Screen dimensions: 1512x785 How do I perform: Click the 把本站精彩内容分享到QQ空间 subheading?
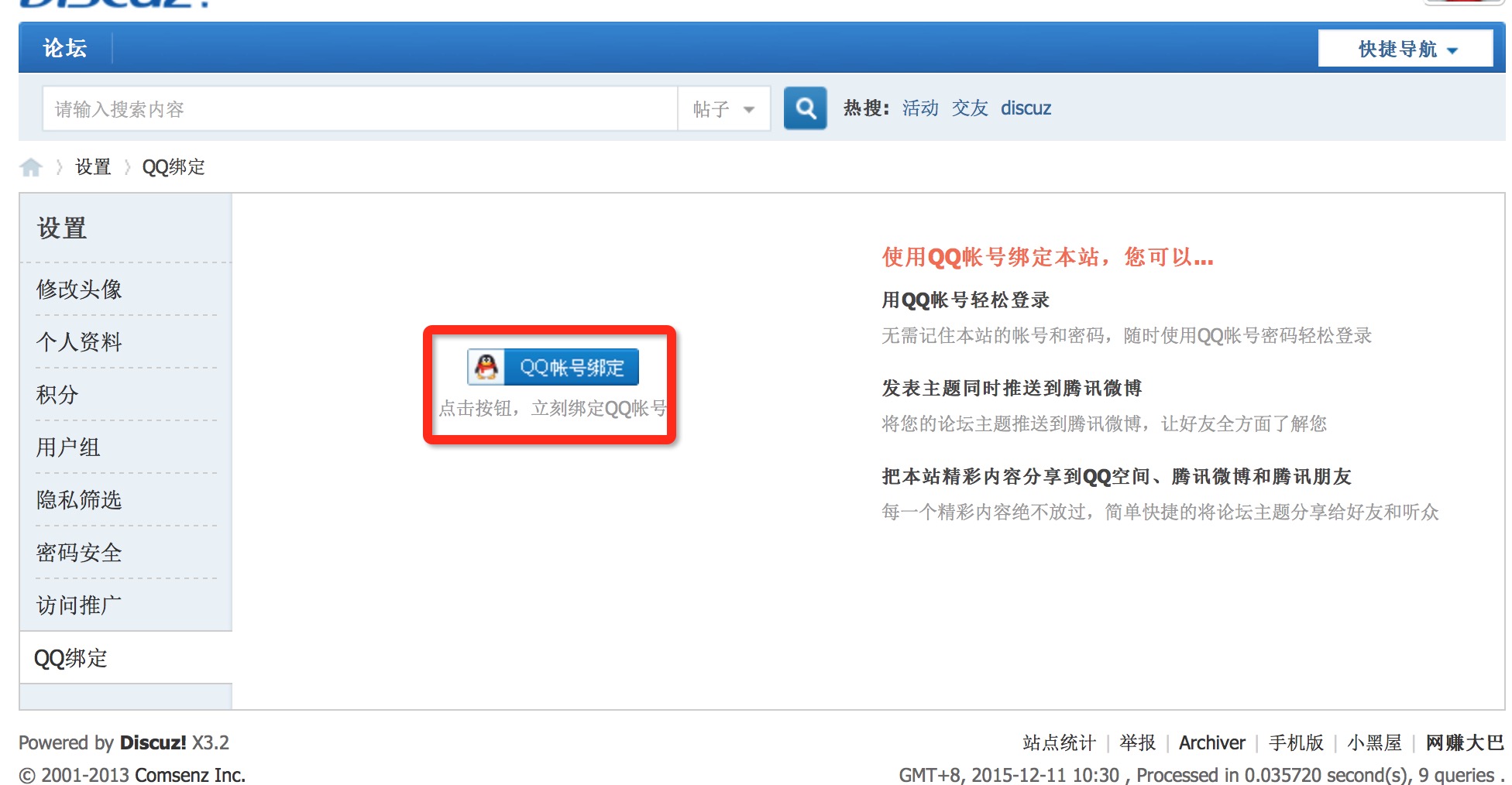pos(1117,477)
